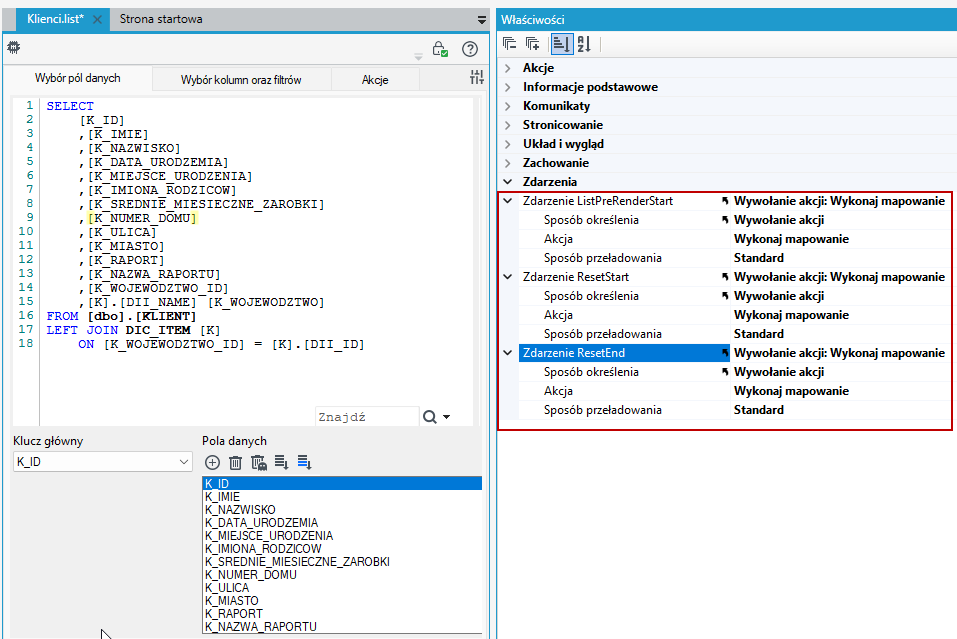Open the Wybór kolumn oraz filtrów tab
The image size is (957, 639).
241,80
